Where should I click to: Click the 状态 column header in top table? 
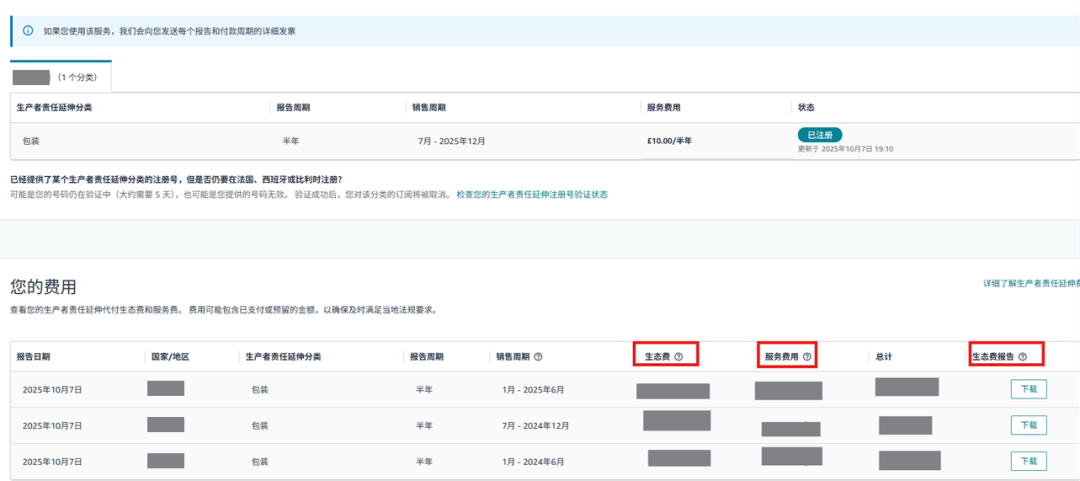tap(806, 107)
